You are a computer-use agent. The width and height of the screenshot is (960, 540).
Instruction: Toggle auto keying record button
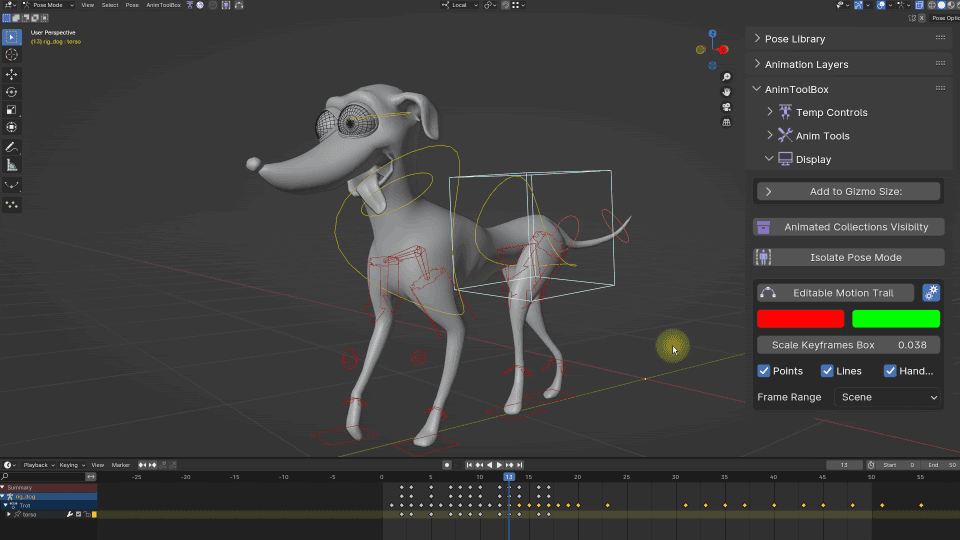(446, 465)
